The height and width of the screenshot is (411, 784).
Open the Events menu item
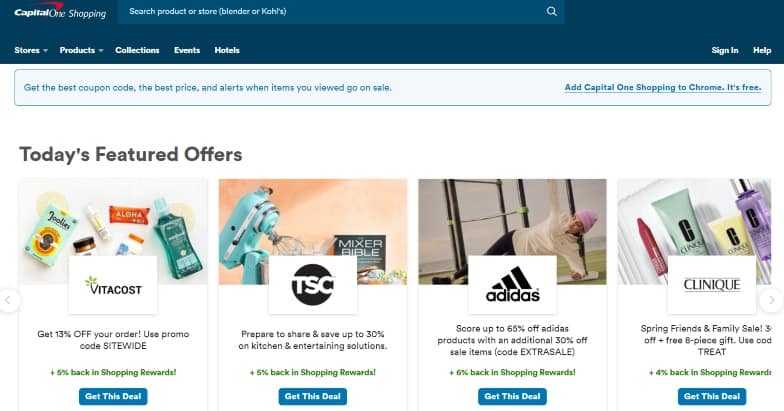[187, 50]
